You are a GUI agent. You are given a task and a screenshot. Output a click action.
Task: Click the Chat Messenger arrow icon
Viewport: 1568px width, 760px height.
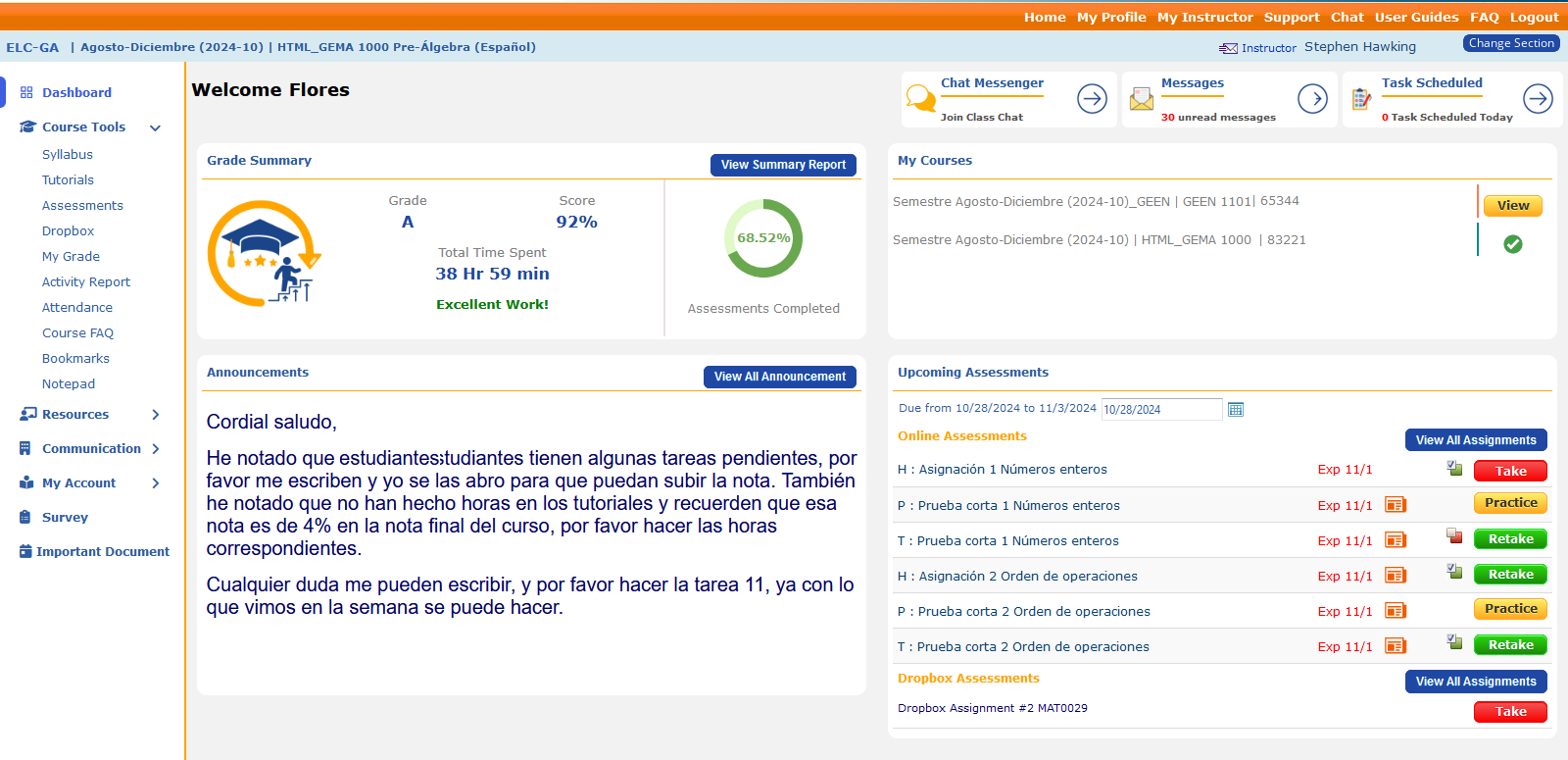1092,98
